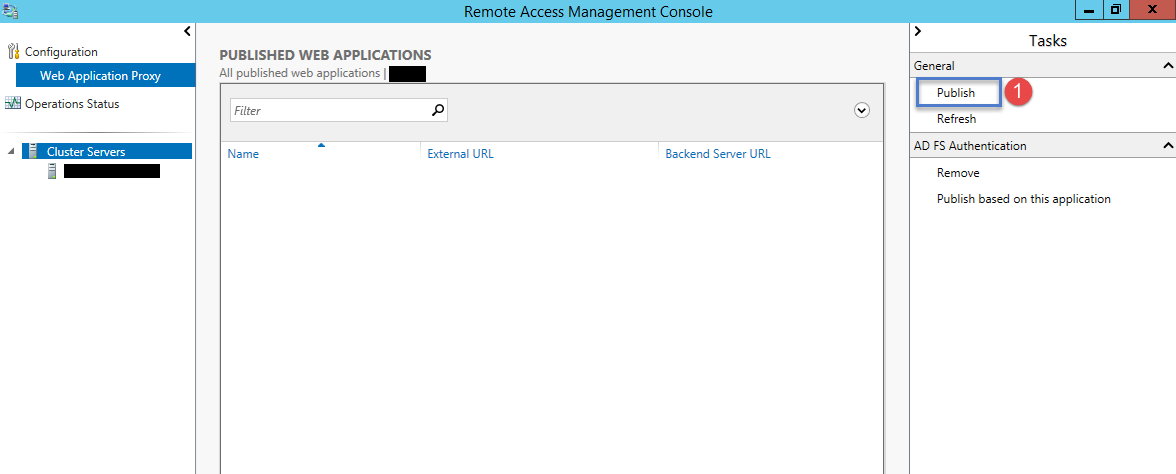Click the Publish task link
Viewport: 1176px width, 474px height.
[x=956, y=93]
